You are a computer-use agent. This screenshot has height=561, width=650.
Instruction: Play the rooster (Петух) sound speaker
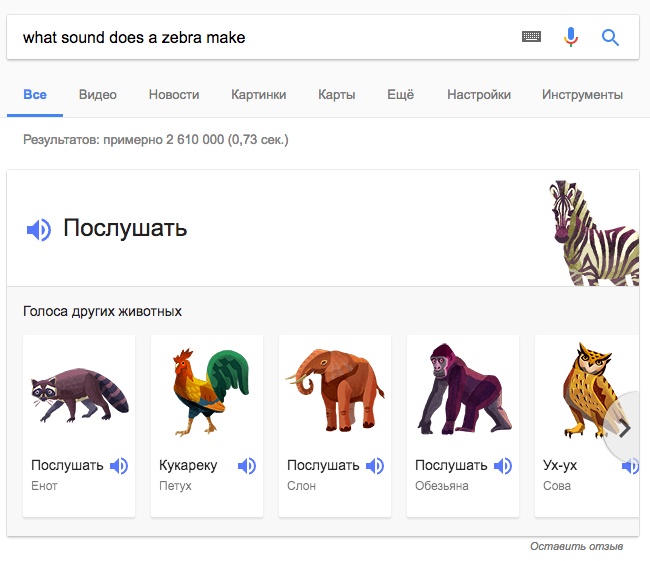point(247,466)
